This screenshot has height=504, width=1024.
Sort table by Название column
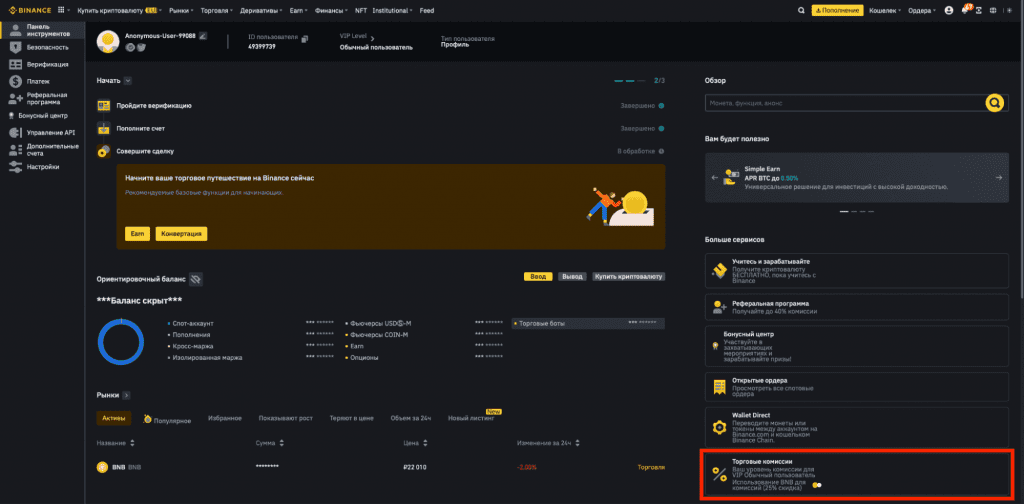[116, 443]
